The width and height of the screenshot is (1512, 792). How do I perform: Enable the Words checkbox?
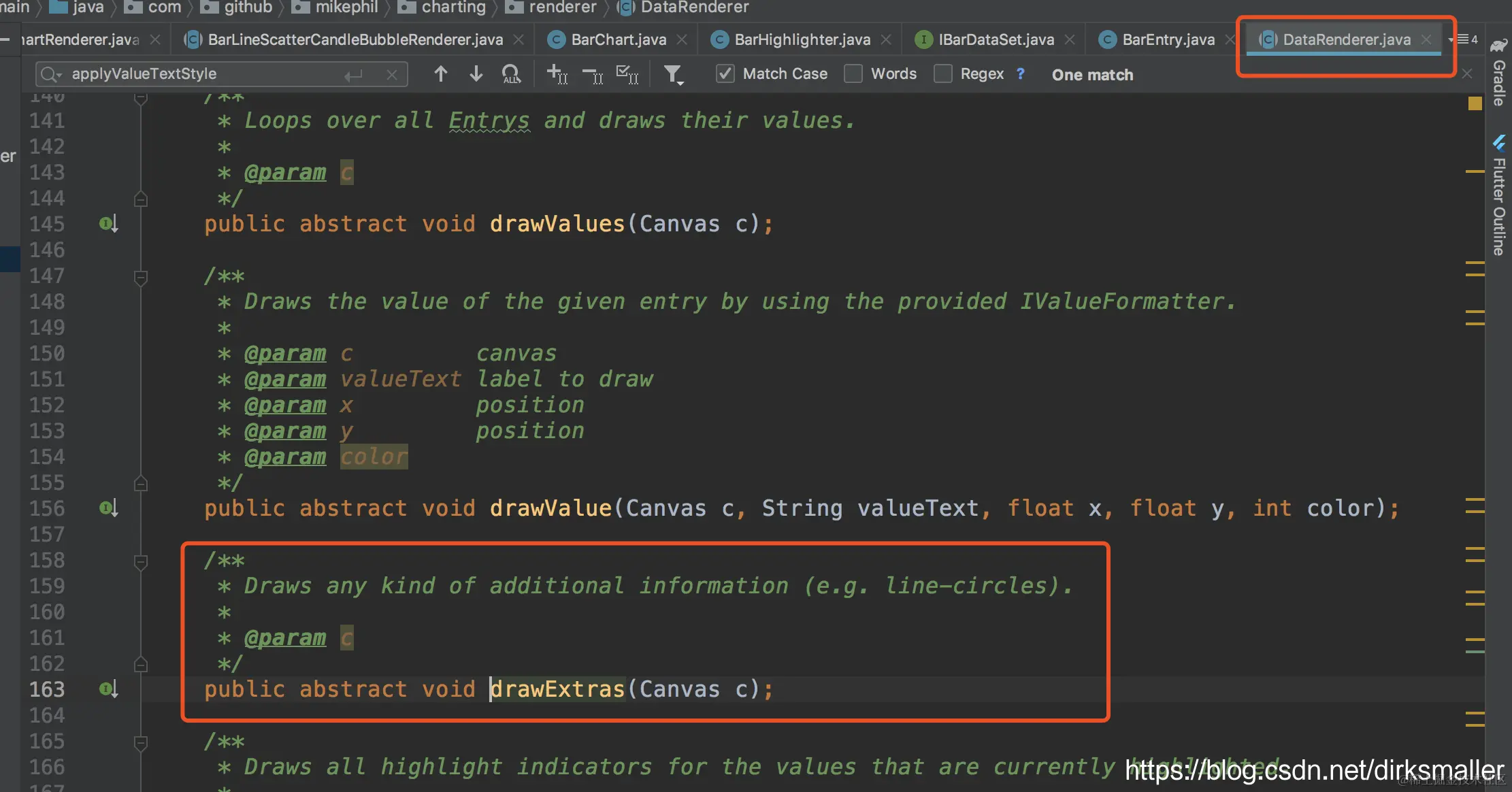click(853, 73)
